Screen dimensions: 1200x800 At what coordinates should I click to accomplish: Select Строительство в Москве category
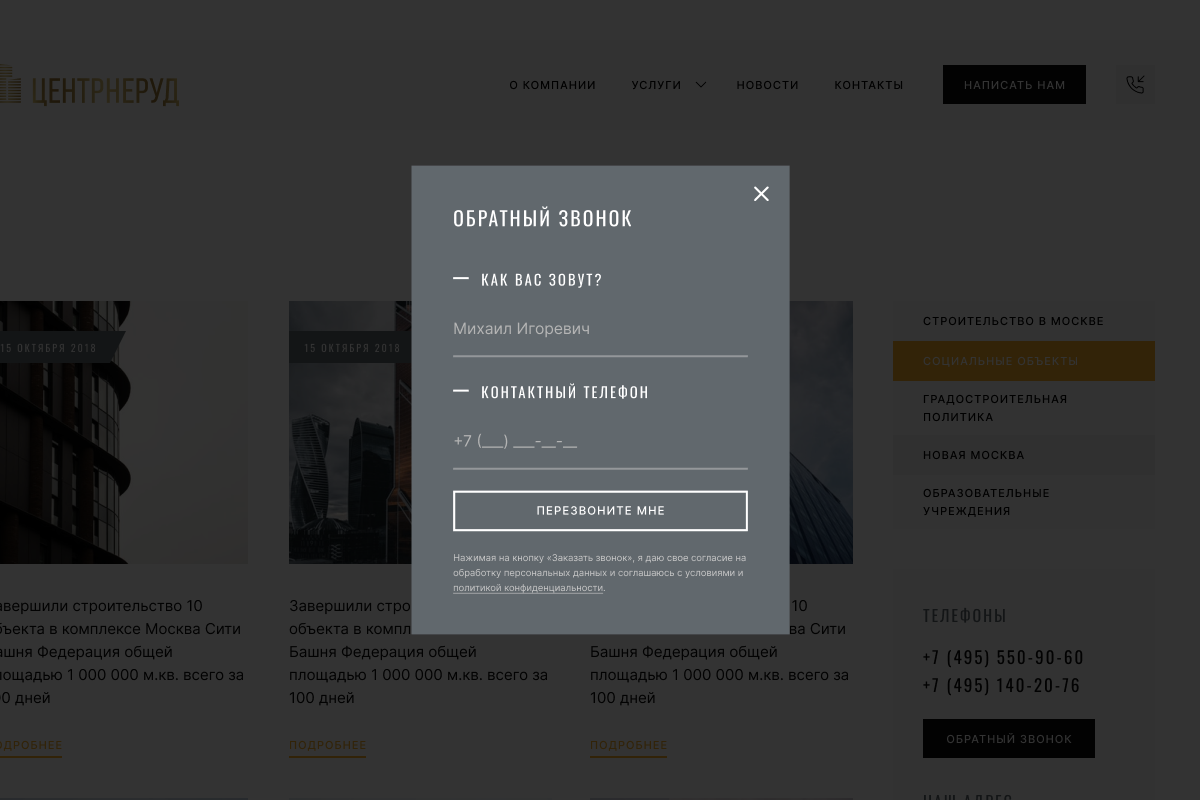(x=1013, y=321)
